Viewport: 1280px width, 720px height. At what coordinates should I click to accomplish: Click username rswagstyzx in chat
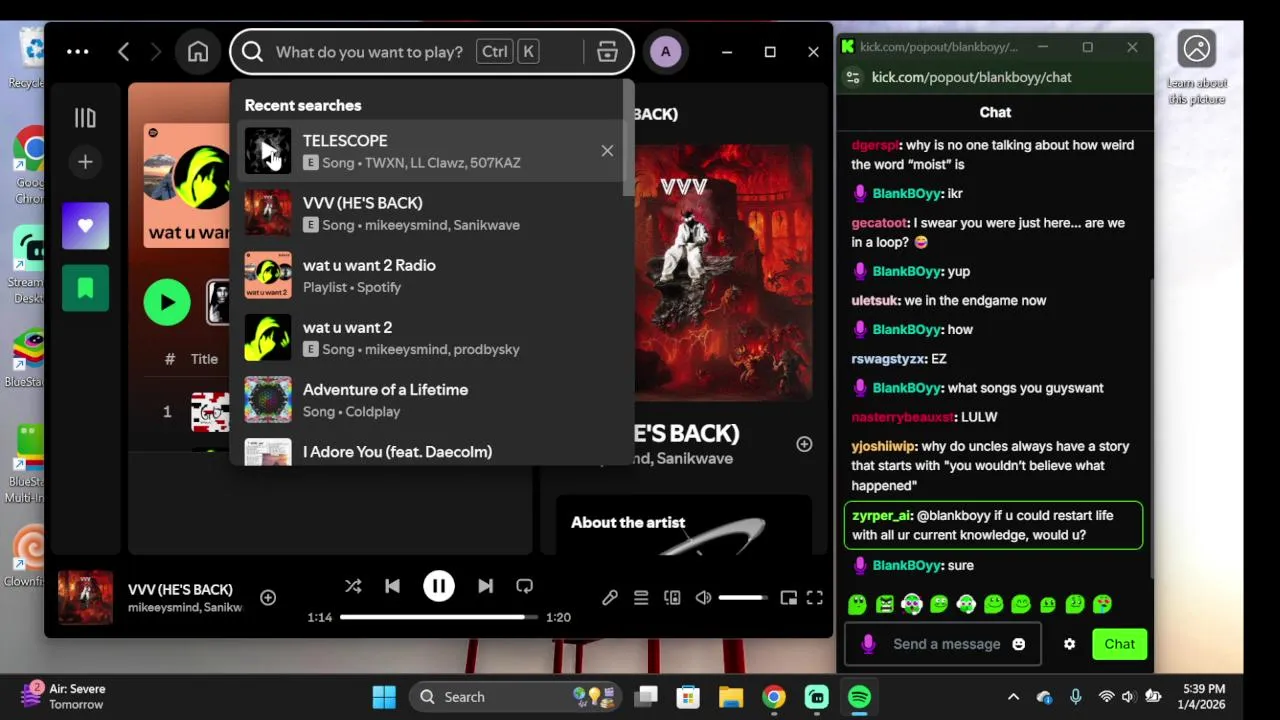pos(888,358)
